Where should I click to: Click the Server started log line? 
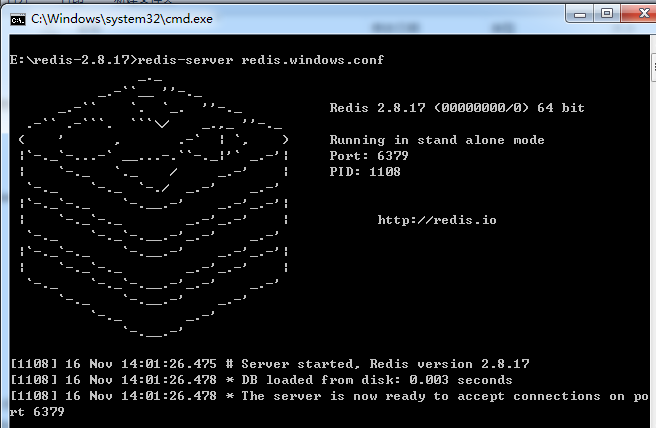click(x=270, y=364)
